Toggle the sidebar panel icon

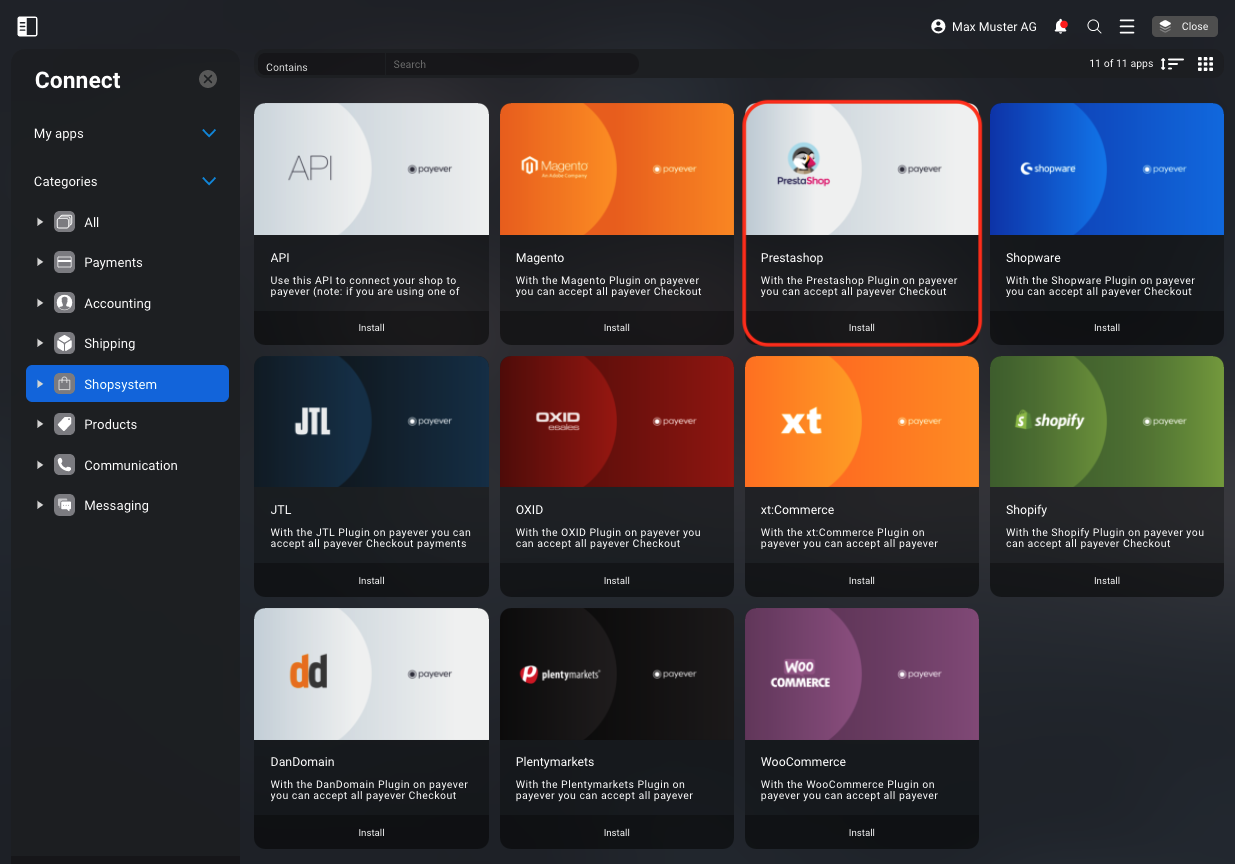(x=28, y=27)
